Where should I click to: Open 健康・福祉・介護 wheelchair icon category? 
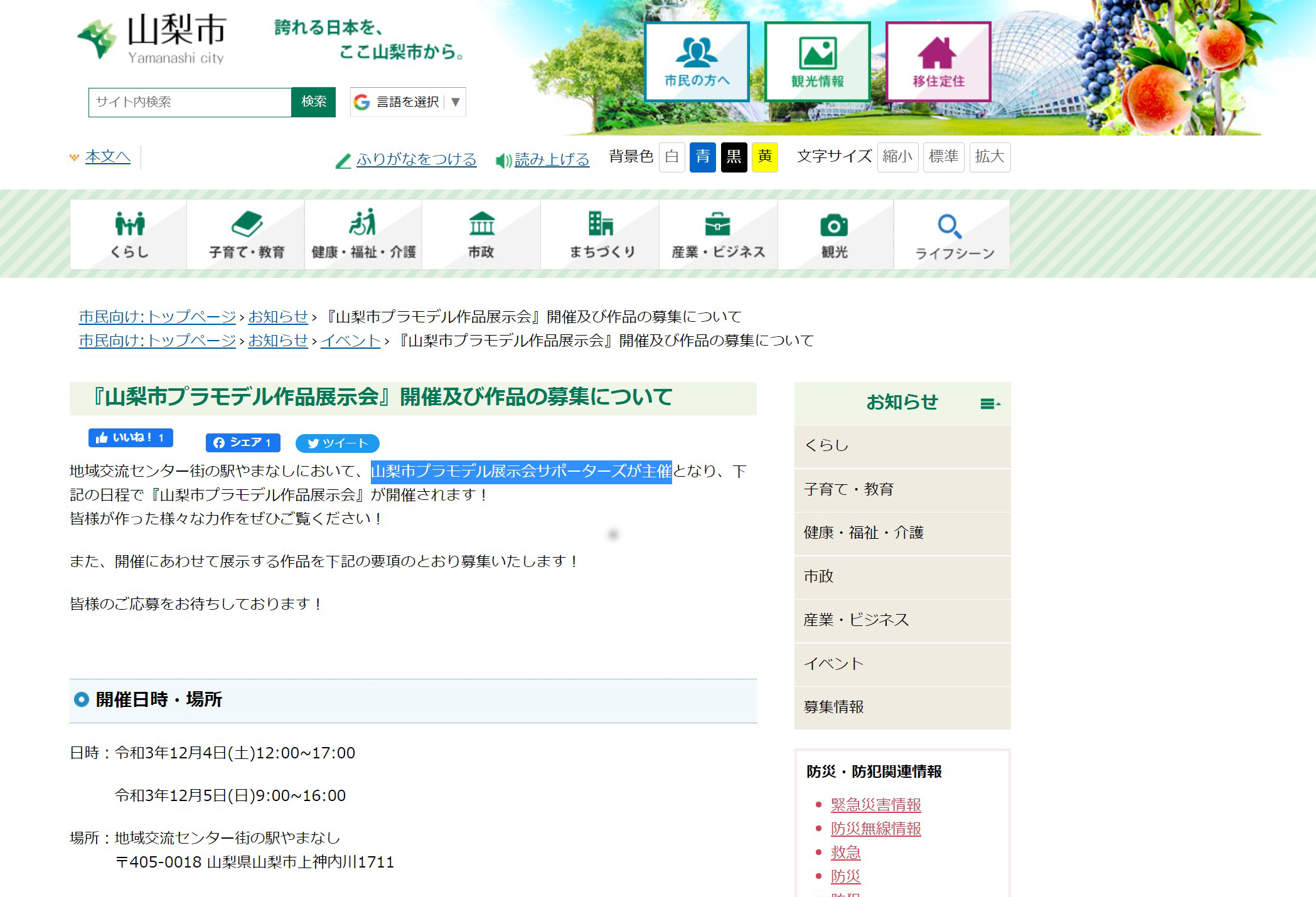(x=363, y=235)
